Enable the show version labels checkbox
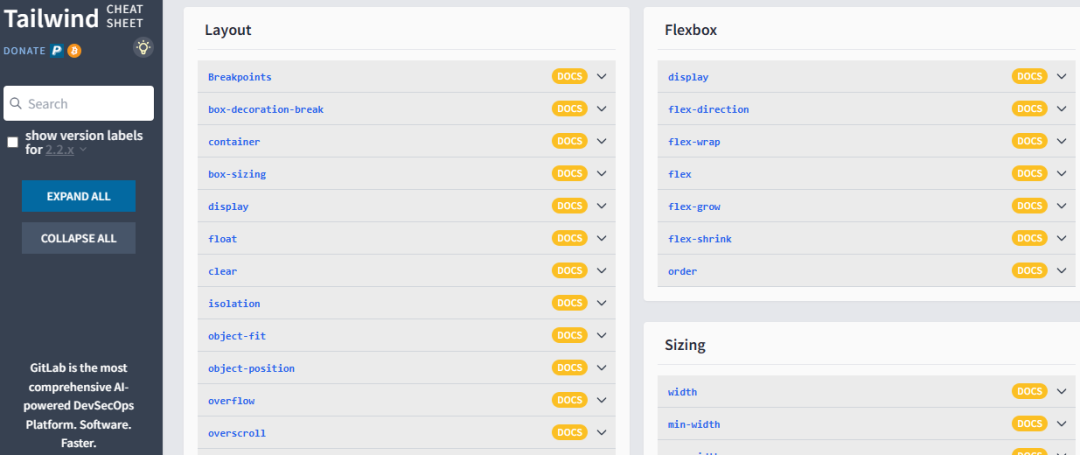The height and width of the screenshot is (455, 1080). tap(12, 142)
